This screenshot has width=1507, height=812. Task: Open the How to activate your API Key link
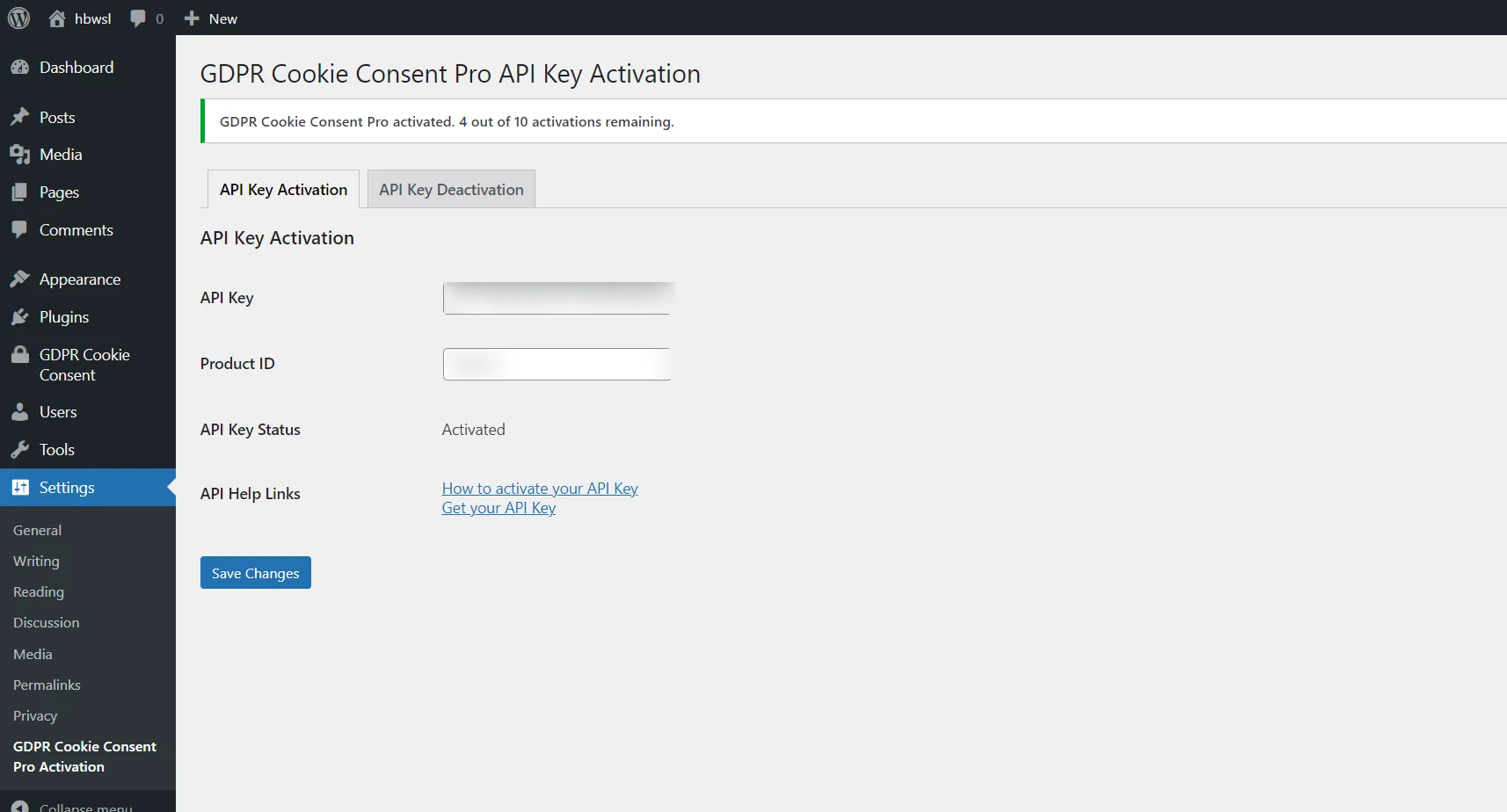[x=539, y=488]
